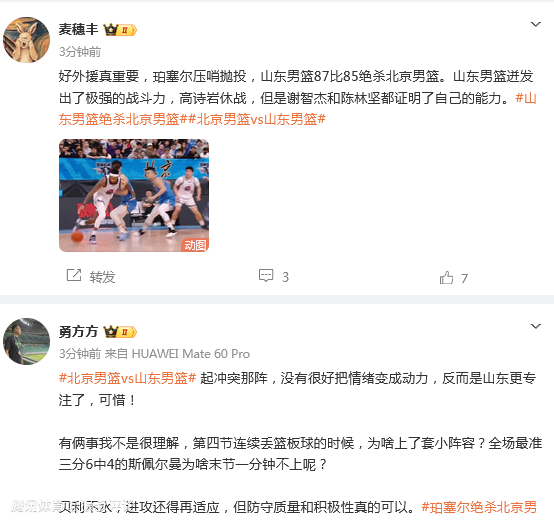
Task: Expand the options chevron on 勇方方's post
Action: tap(536, 326)
